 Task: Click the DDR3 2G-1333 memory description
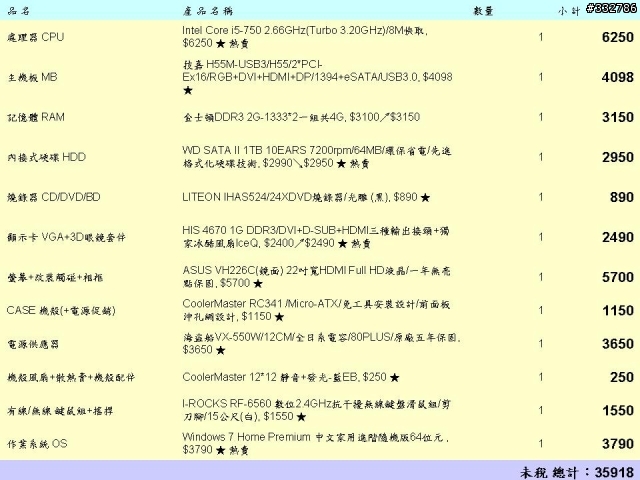tap(301, 117)
